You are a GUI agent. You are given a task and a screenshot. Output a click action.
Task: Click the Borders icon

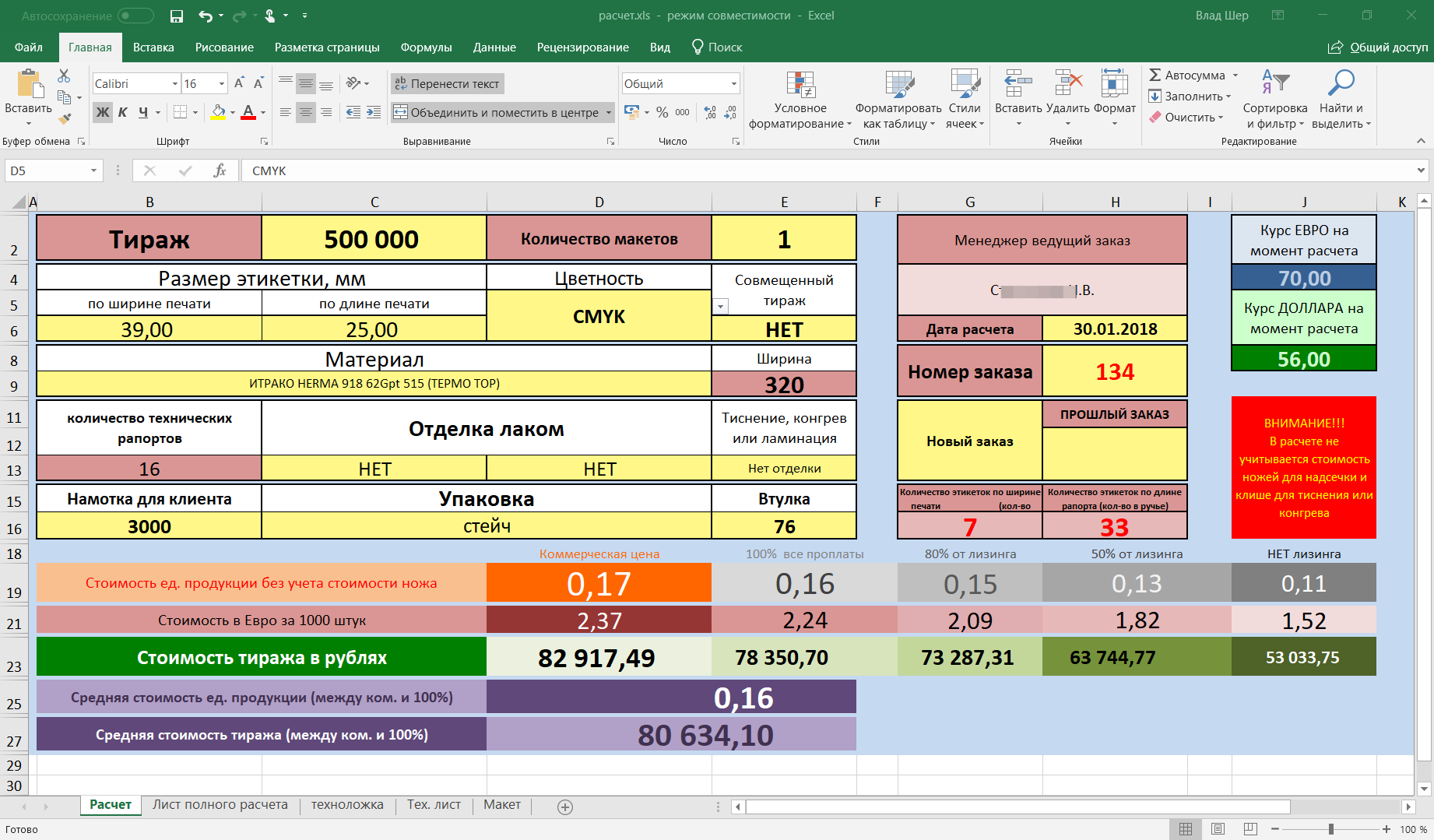click(180, 112)
